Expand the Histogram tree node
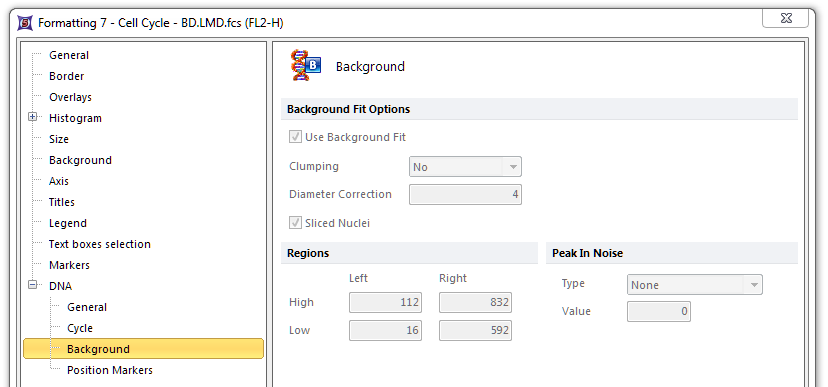The width and height of the screenshot is (828, 387). [x=33, y=117]
